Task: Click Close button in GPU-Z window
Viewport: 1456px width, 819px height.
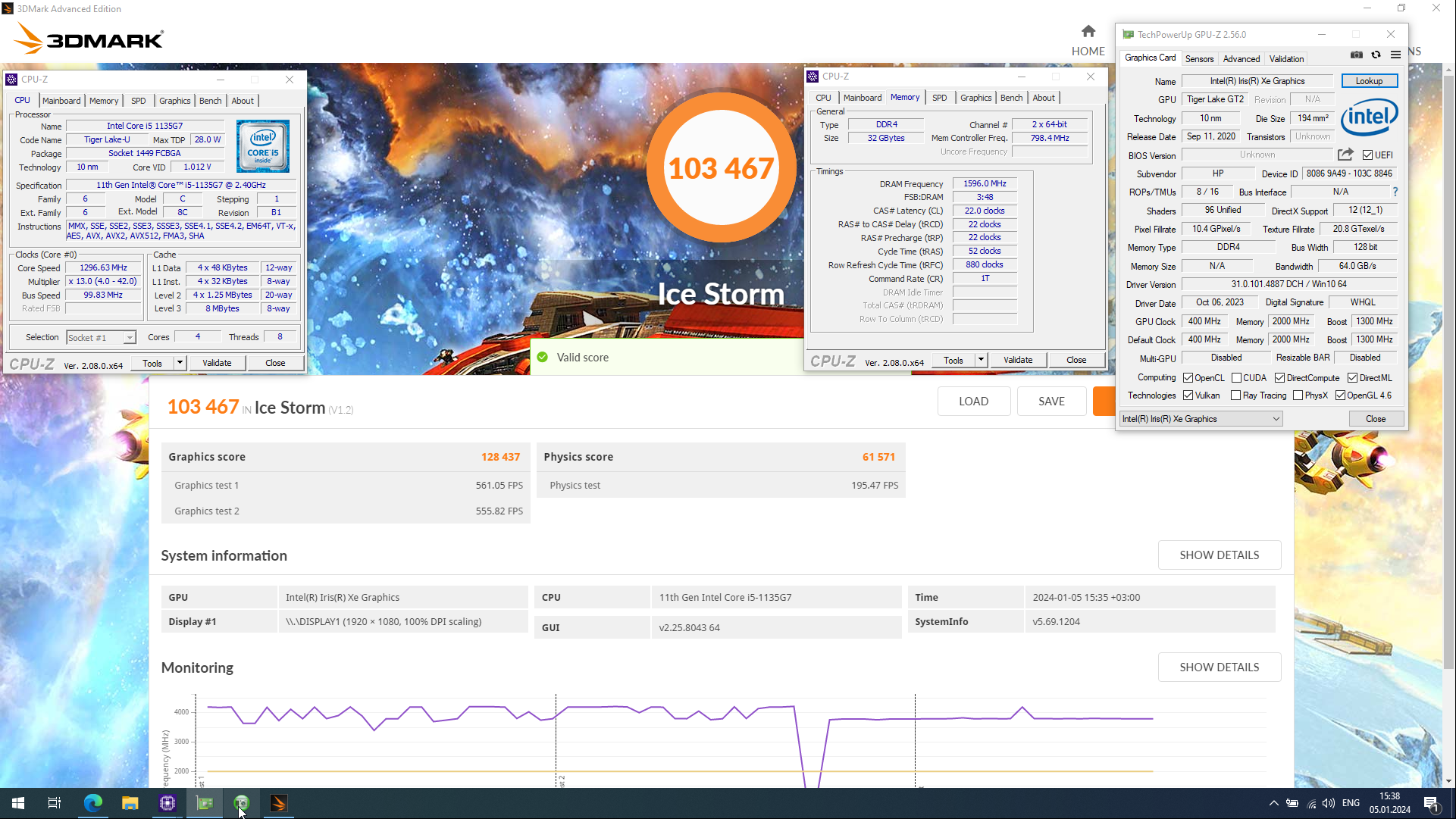Action: tap(1376, 419)
